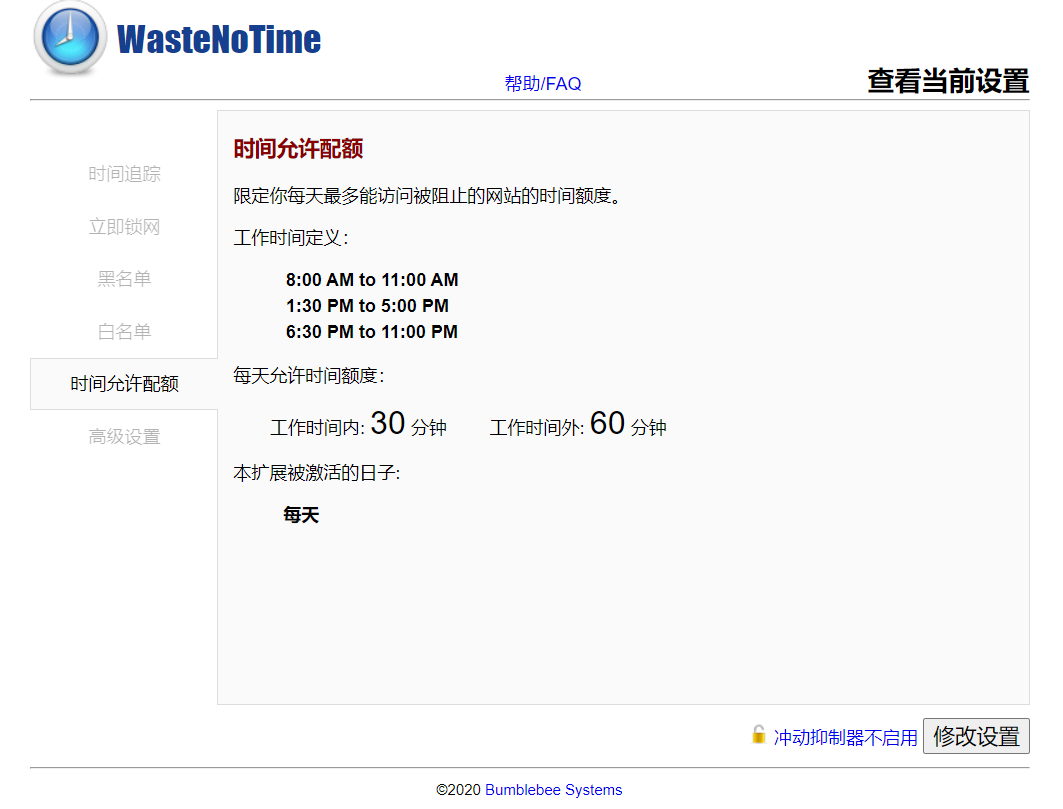
Task: Click the 每天允许时间额度: label
Action: coord(309,375)
